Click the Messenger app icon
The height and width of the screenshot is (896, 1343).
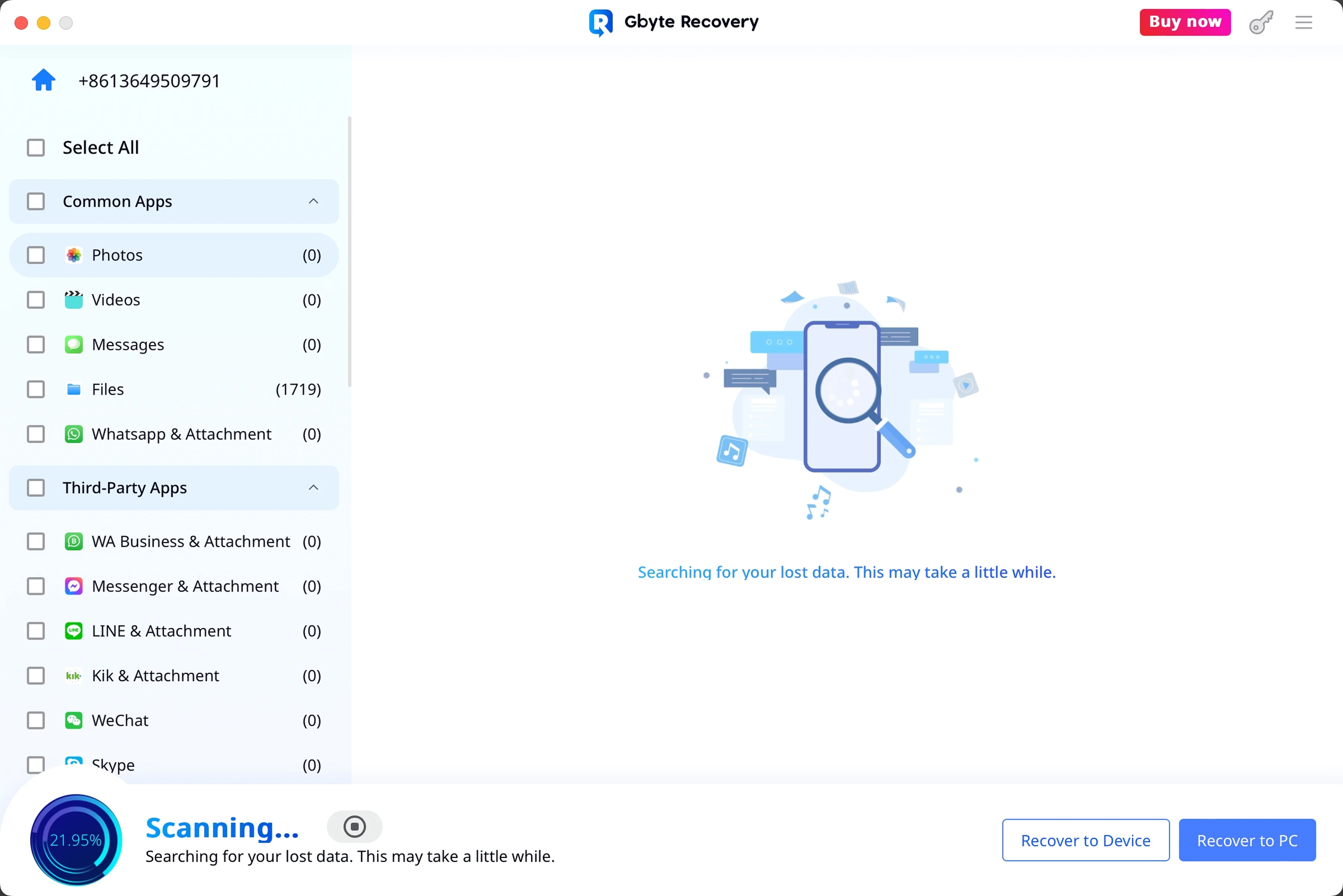[x=74, y=586]
